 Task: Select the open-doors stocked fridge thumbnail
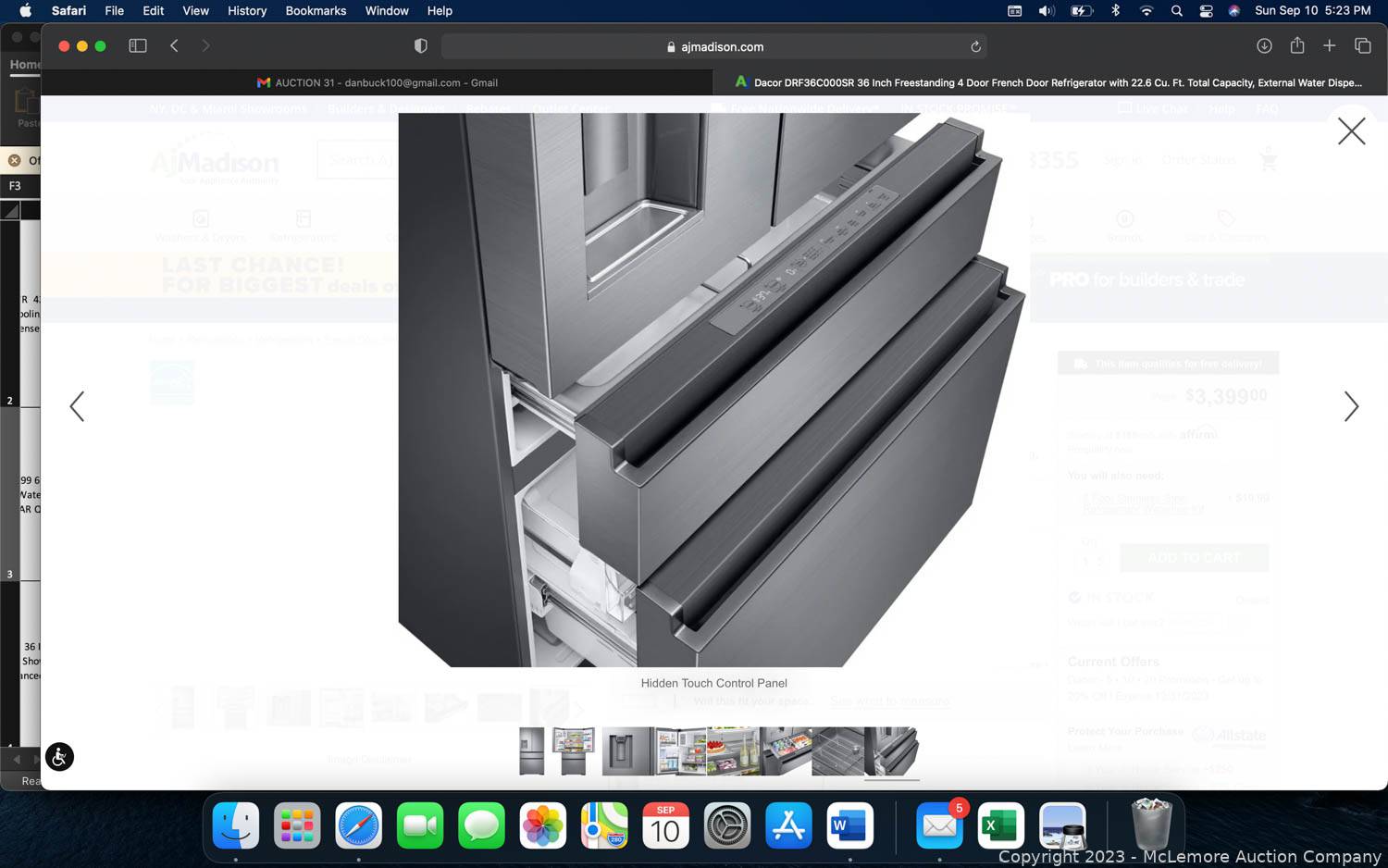point(574,751)
